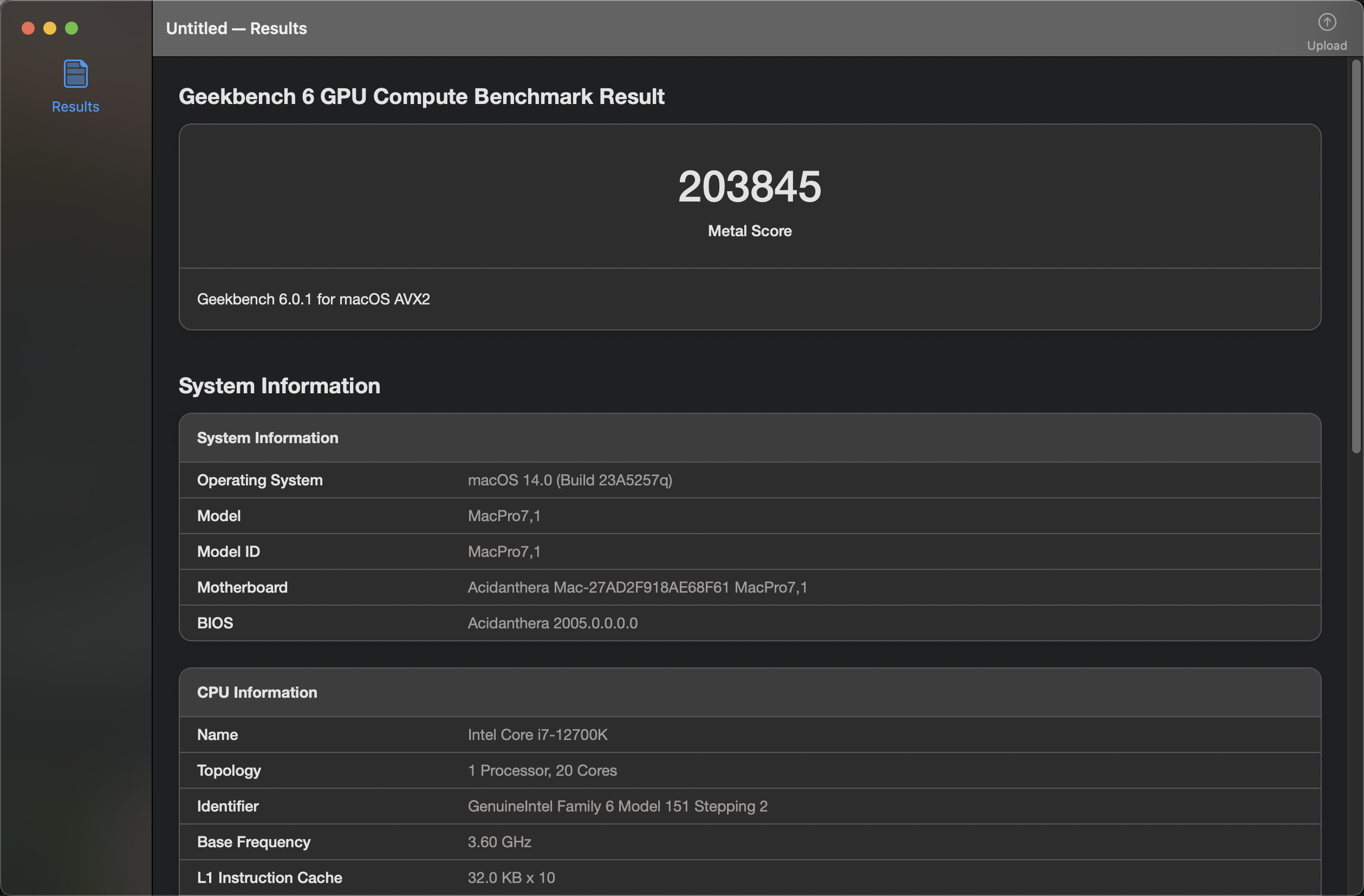Select the Topology 1 Processor, 20 Cores value
Image resolution: width=1364 pixels, height=896 pixels.
pos(542,770)
